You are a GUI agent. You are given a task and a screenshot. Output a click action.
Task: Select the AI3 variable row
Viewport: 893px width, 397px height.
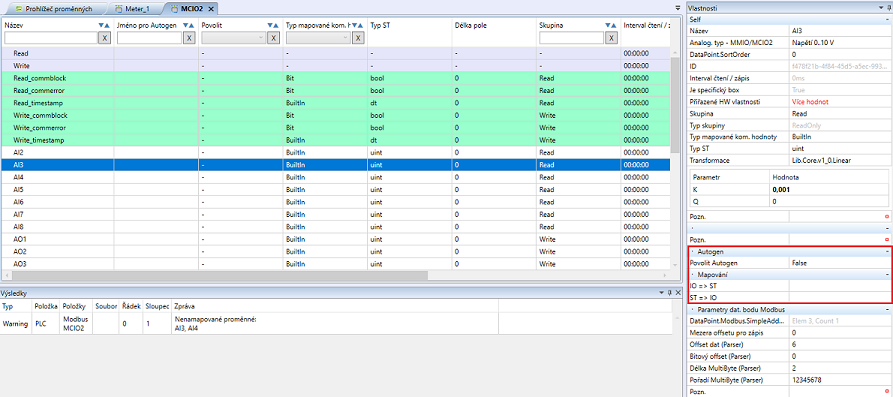336,165
